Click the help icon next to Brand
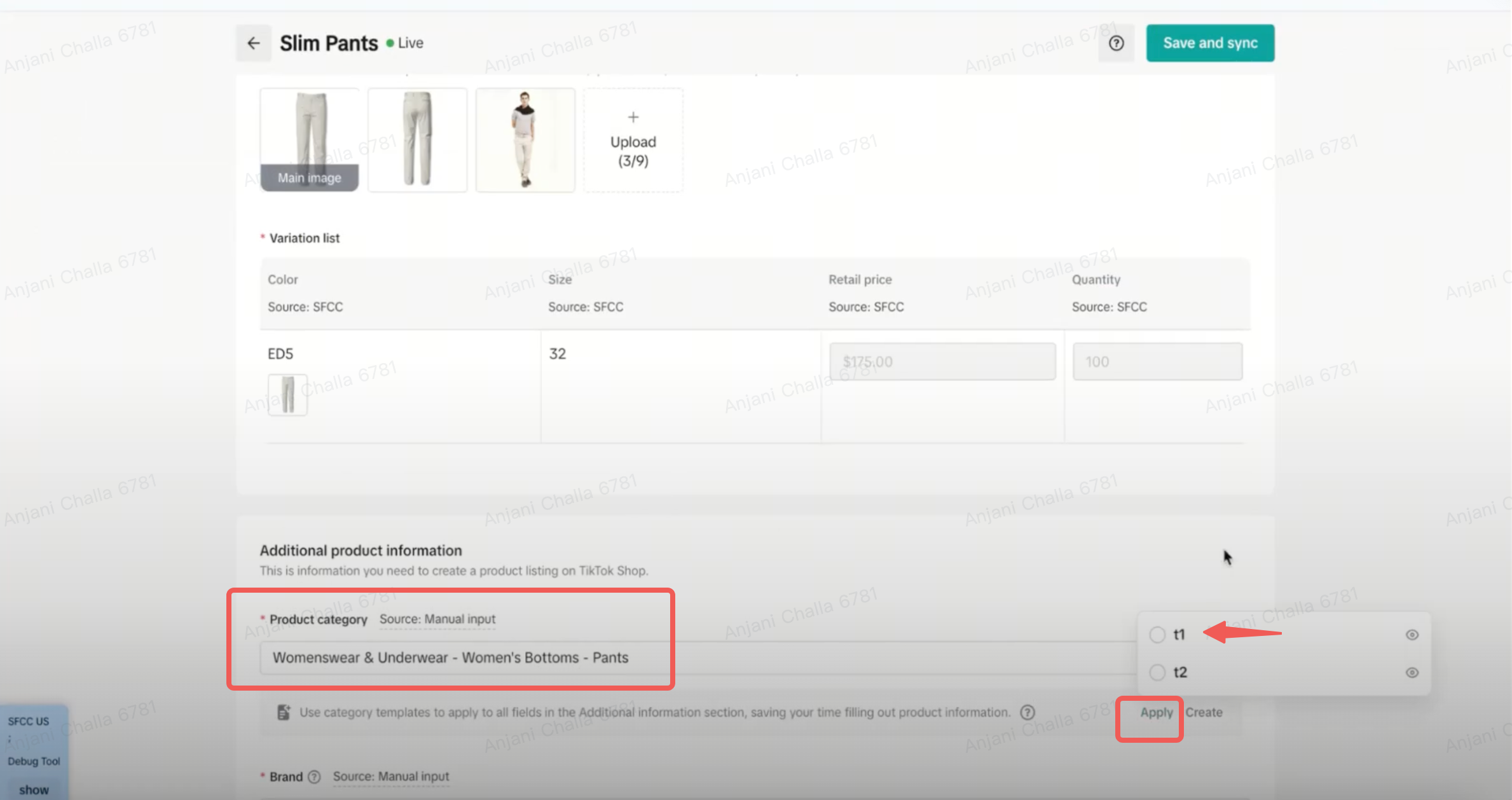The image size is (1512, 800). pos(314,776)
